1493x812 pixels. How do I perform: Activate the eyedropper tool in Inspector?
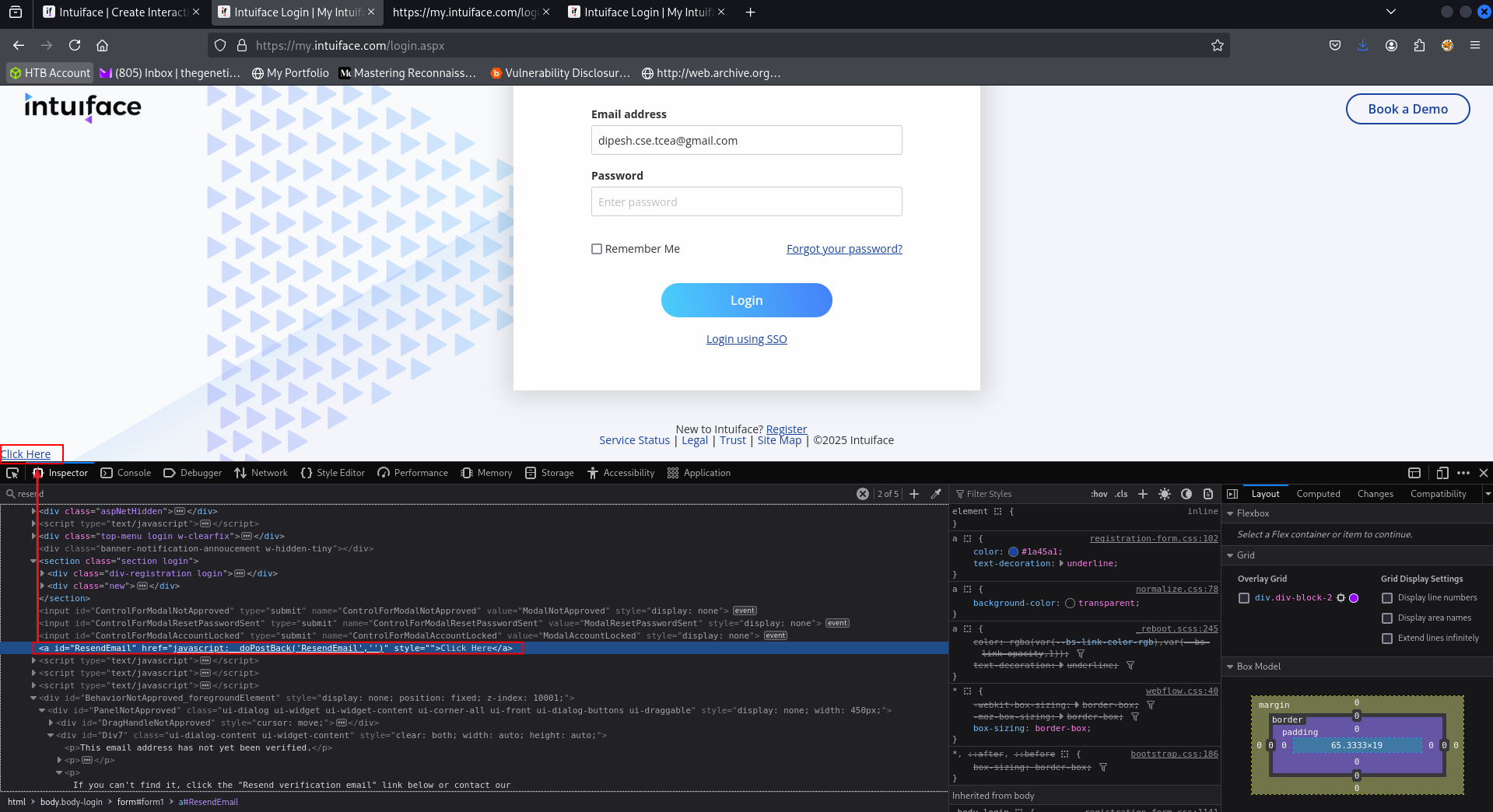coord(936,494)
